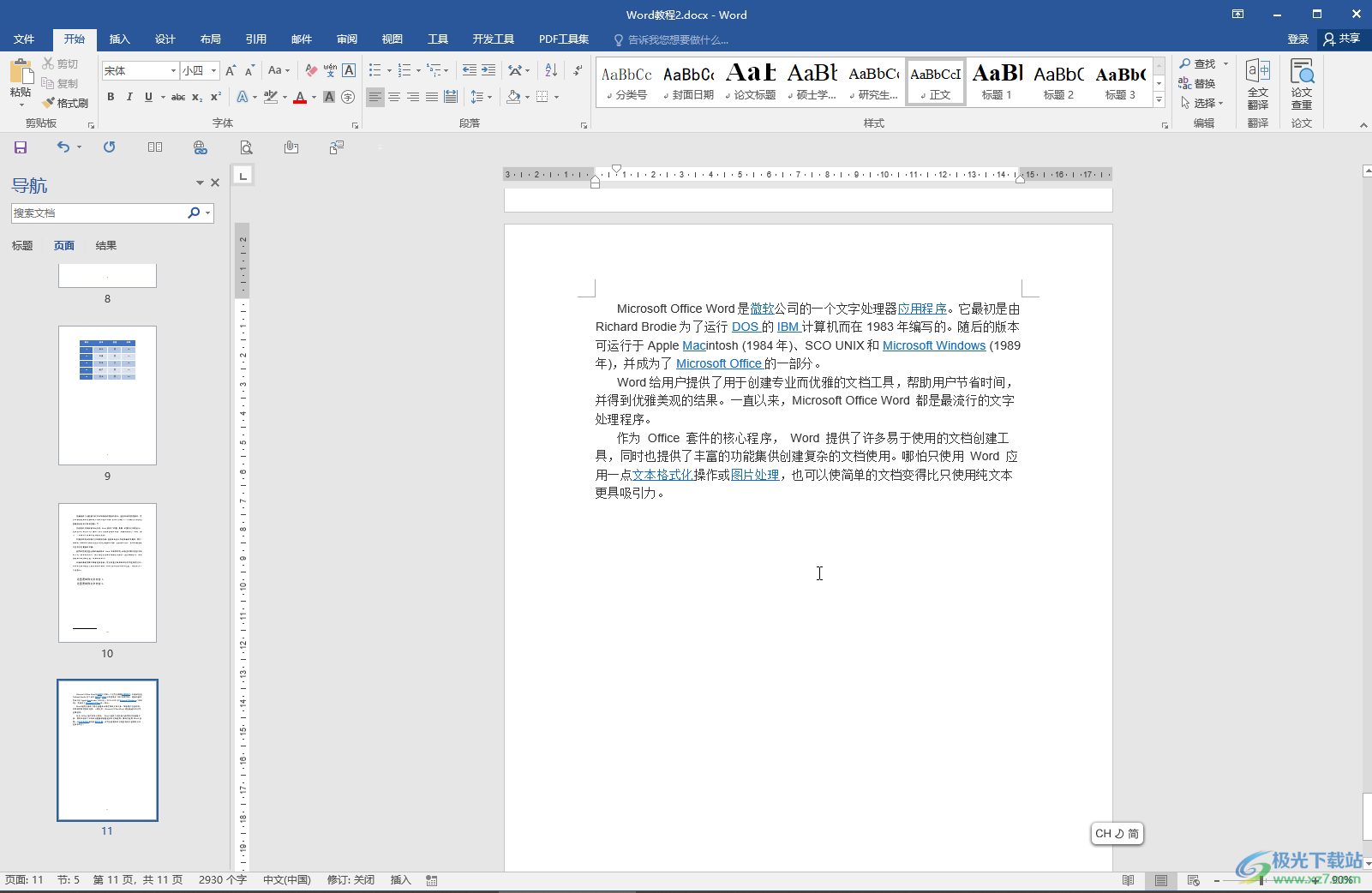Click the 微软 hyperlink in document

pos(762,309)
